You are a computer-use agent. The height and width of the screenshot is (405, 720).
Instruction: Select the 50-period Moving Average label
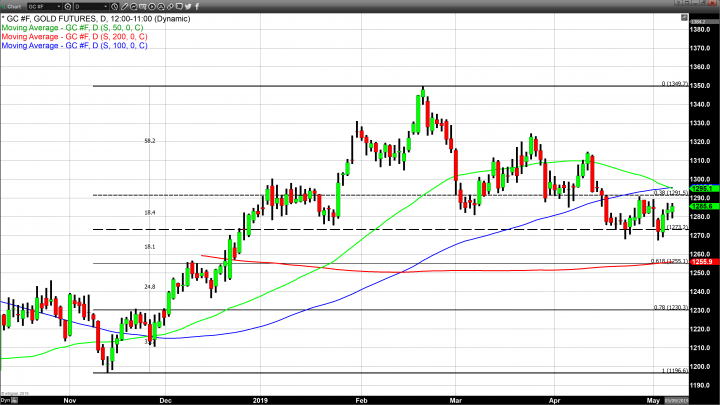click(73, 28)
